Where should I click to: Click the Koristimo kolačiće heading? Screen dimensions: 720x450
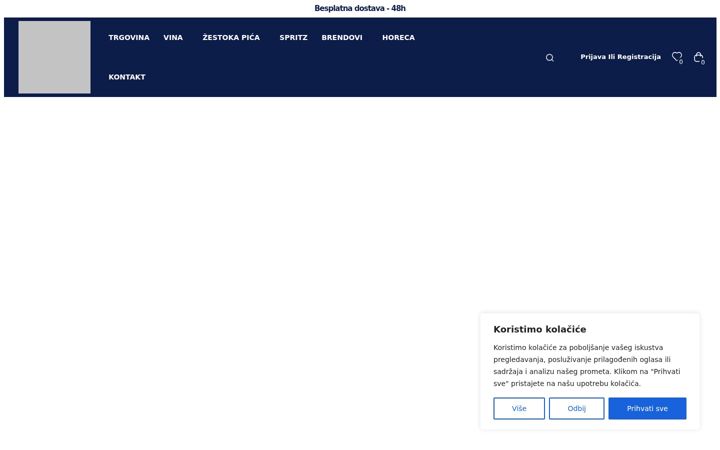coord(540,329)
